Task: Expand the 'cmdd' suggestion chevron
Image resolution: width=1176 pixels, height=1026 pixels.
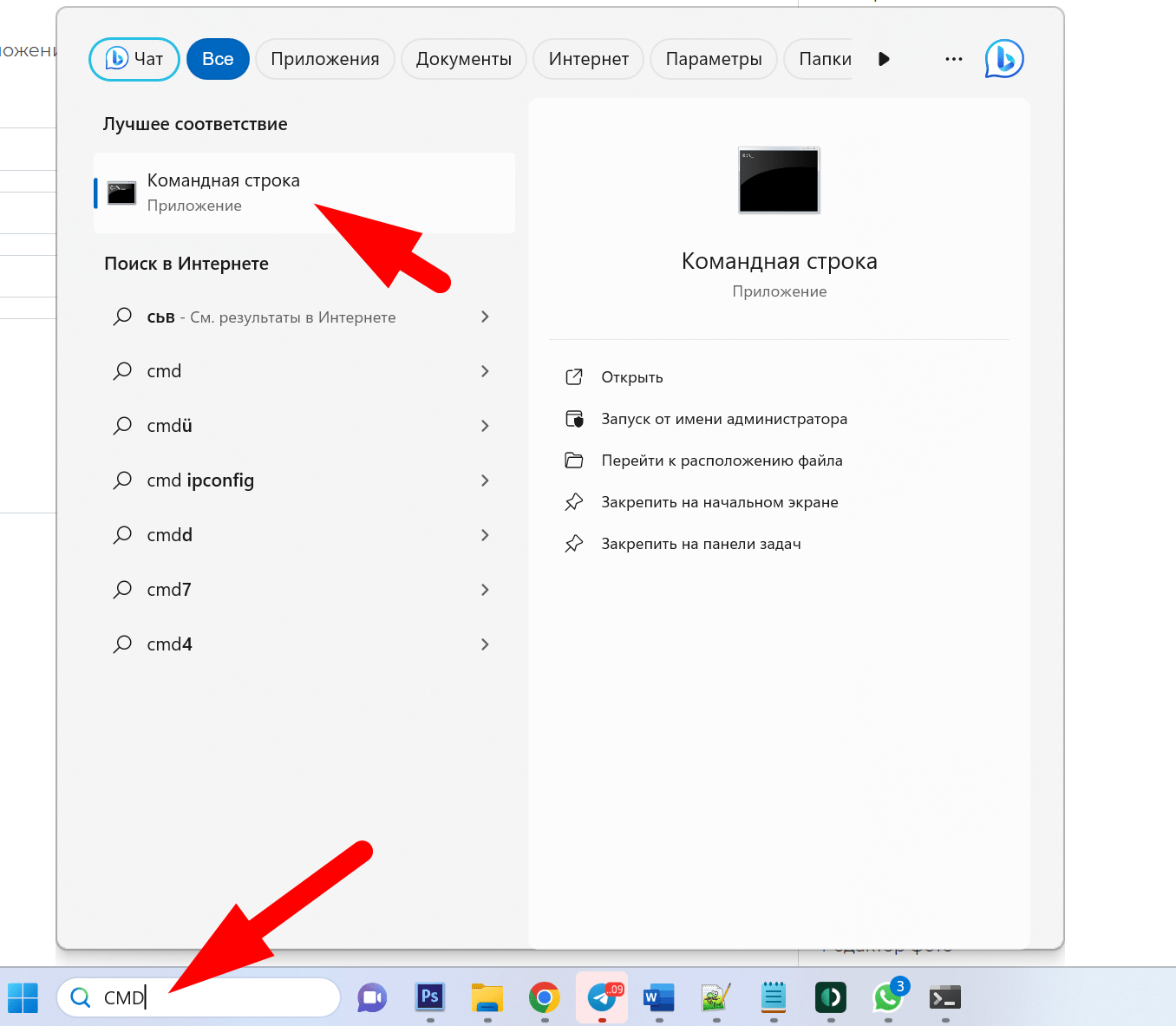Action: coord(485,535)
